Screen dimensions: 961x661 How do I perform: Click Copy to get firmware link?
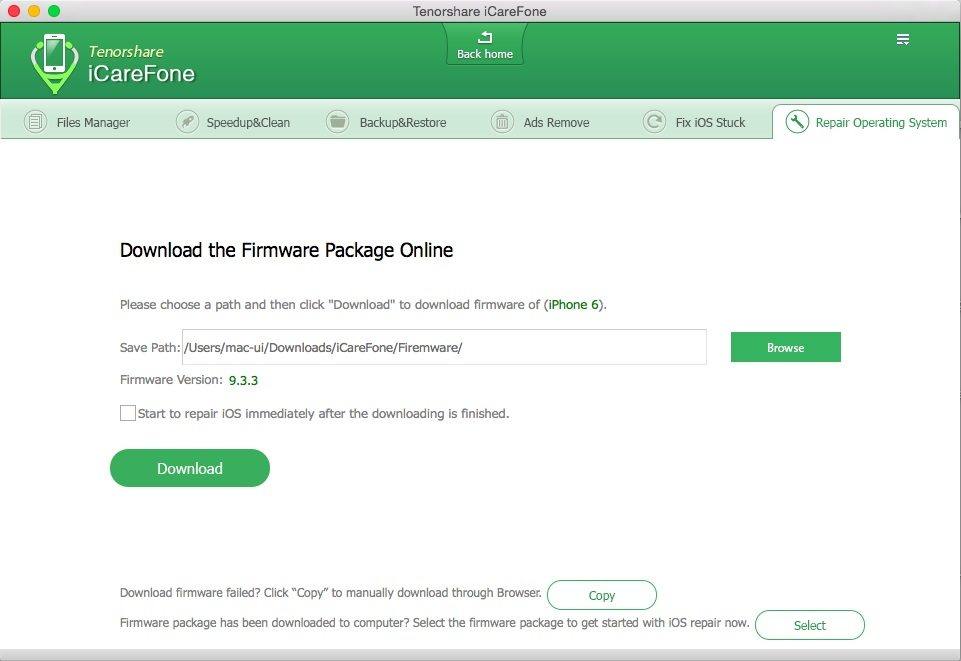coord(602,595)
